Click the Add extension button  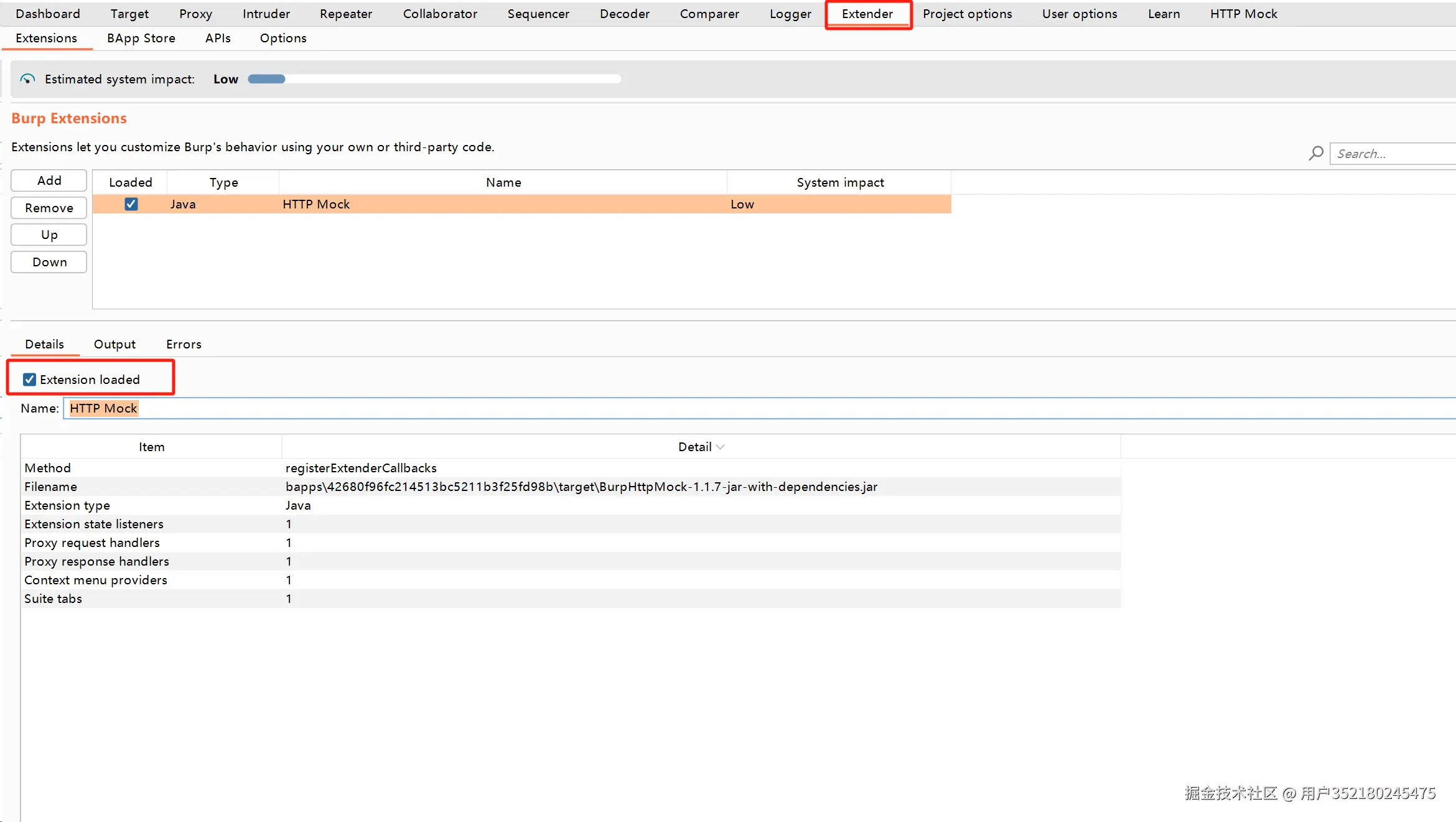tap(49, 180)
